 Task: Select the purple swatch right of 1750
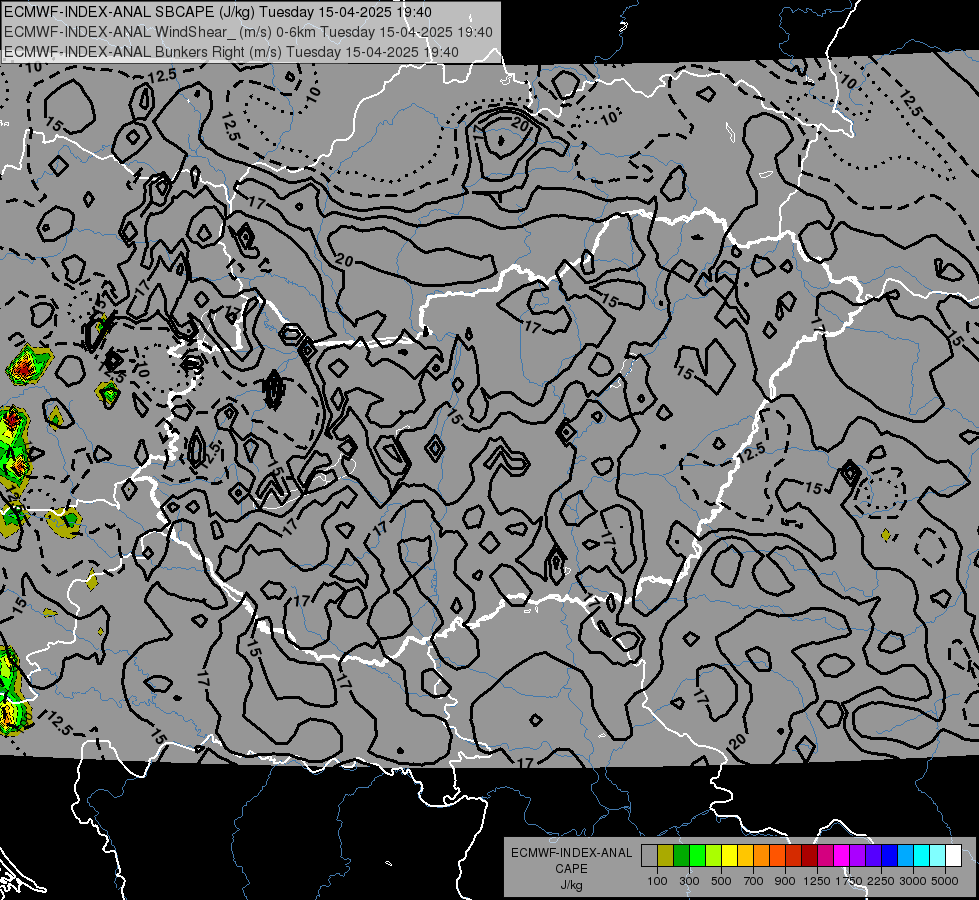click(x=857, y=856)
